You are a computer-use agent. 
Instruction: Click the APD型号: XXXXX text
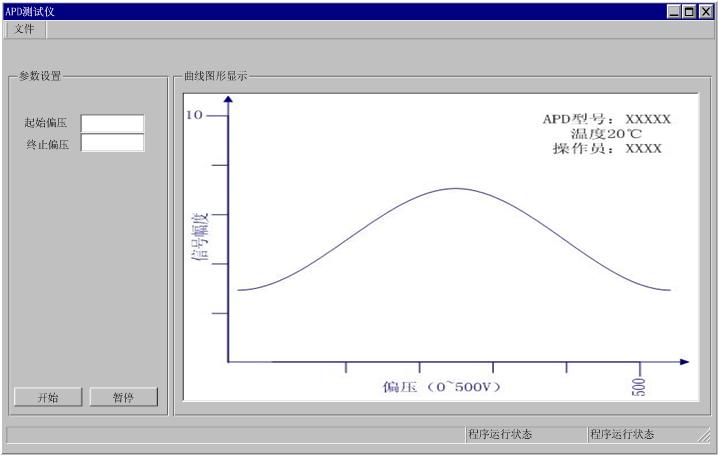(x=606, y=119)
